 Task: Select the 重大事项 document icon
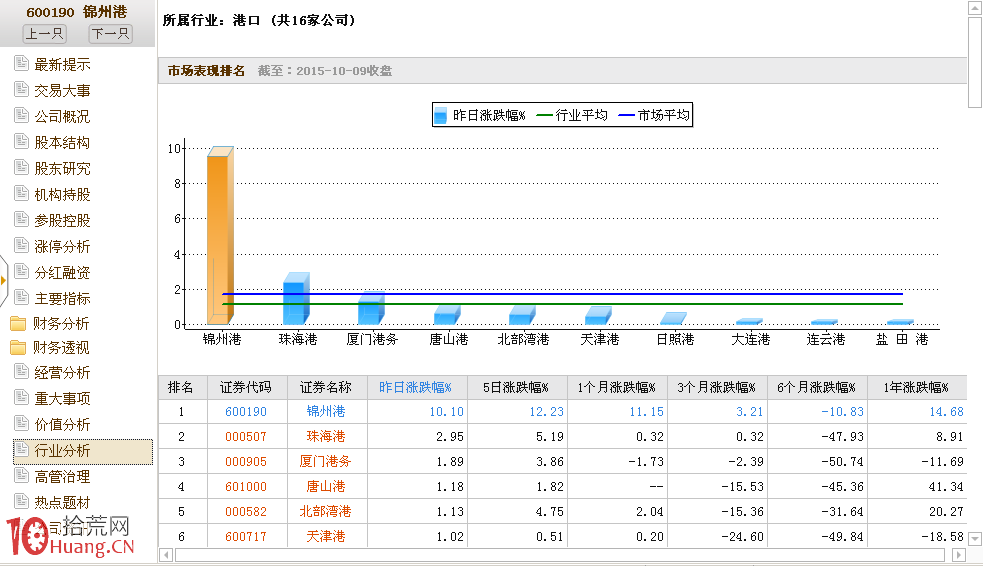point(21,398)
